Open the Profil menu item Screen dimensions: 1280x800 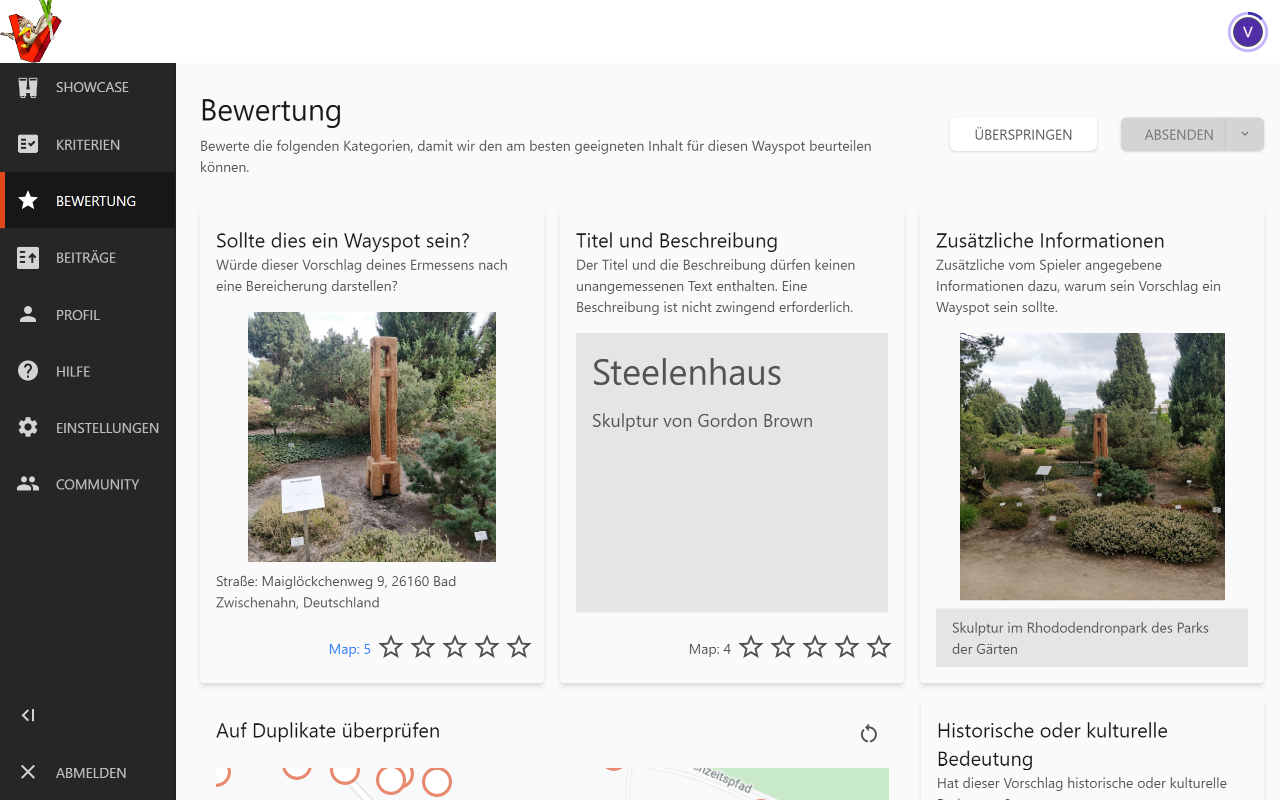(78, 315)
